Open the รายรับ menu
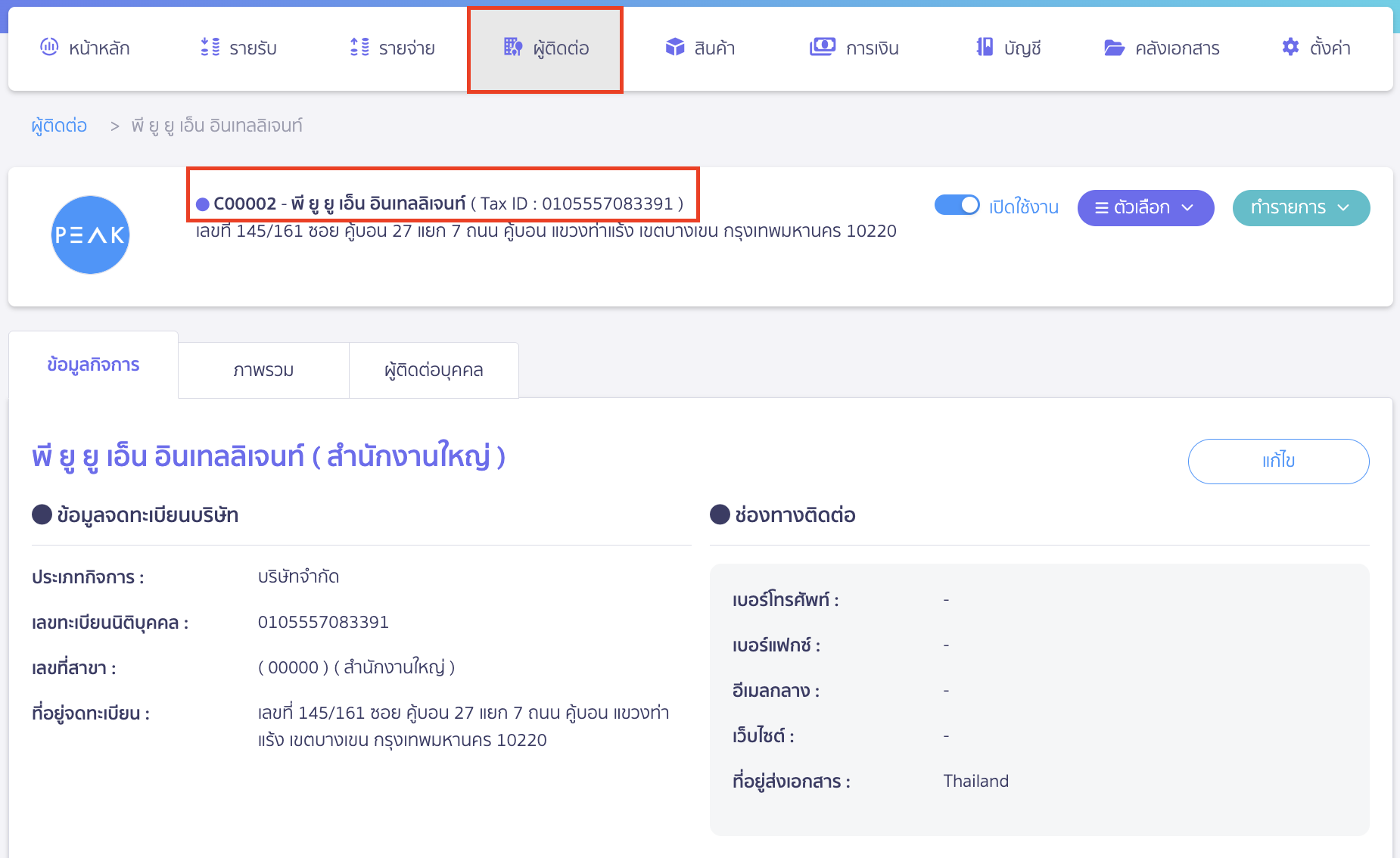The height and width of the screenshot is (858, 1400). 238,48
